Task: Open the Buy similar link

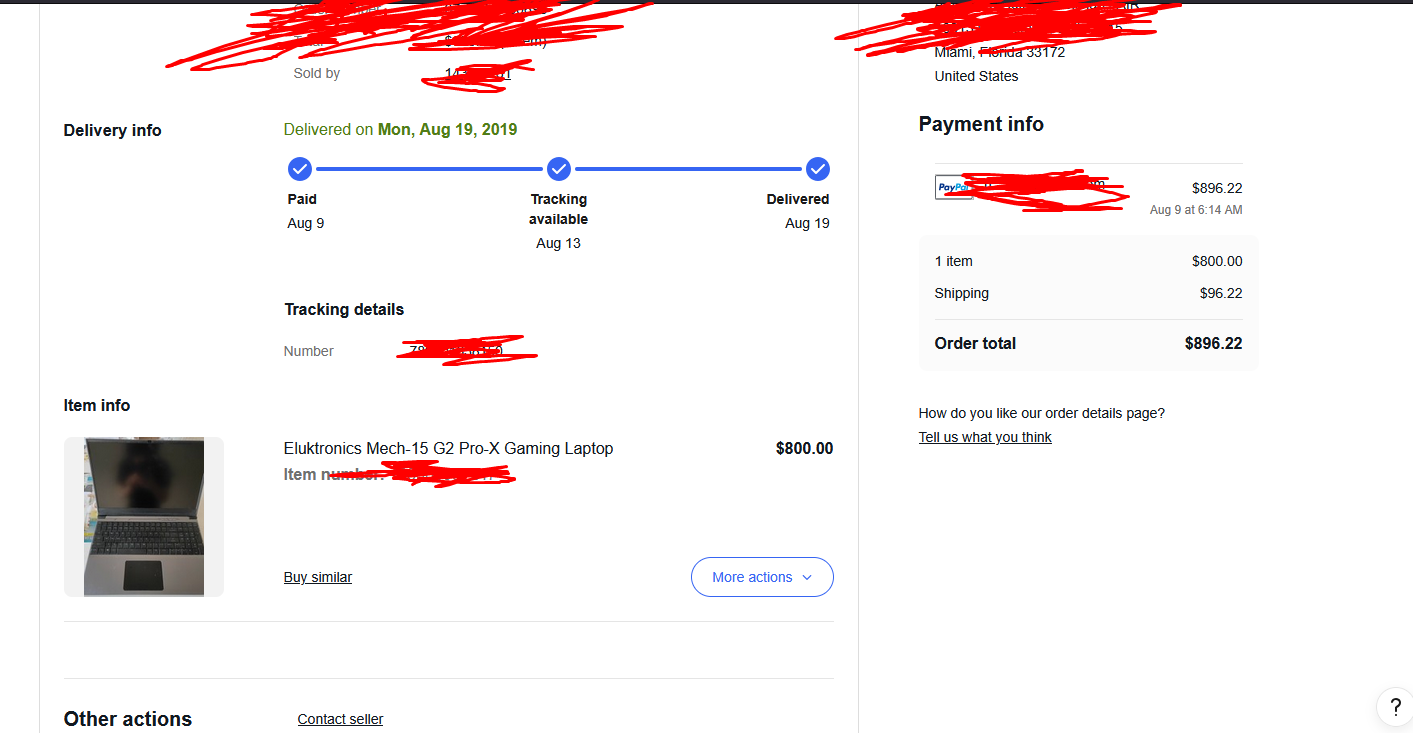Action: click(318, 577)
